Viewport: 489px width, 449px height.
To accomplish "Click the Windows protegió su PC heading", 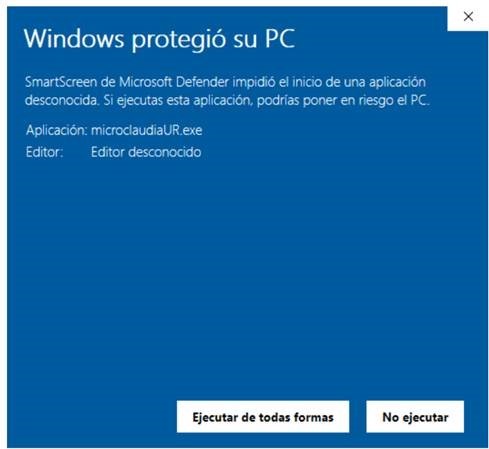I will point(159,39).
